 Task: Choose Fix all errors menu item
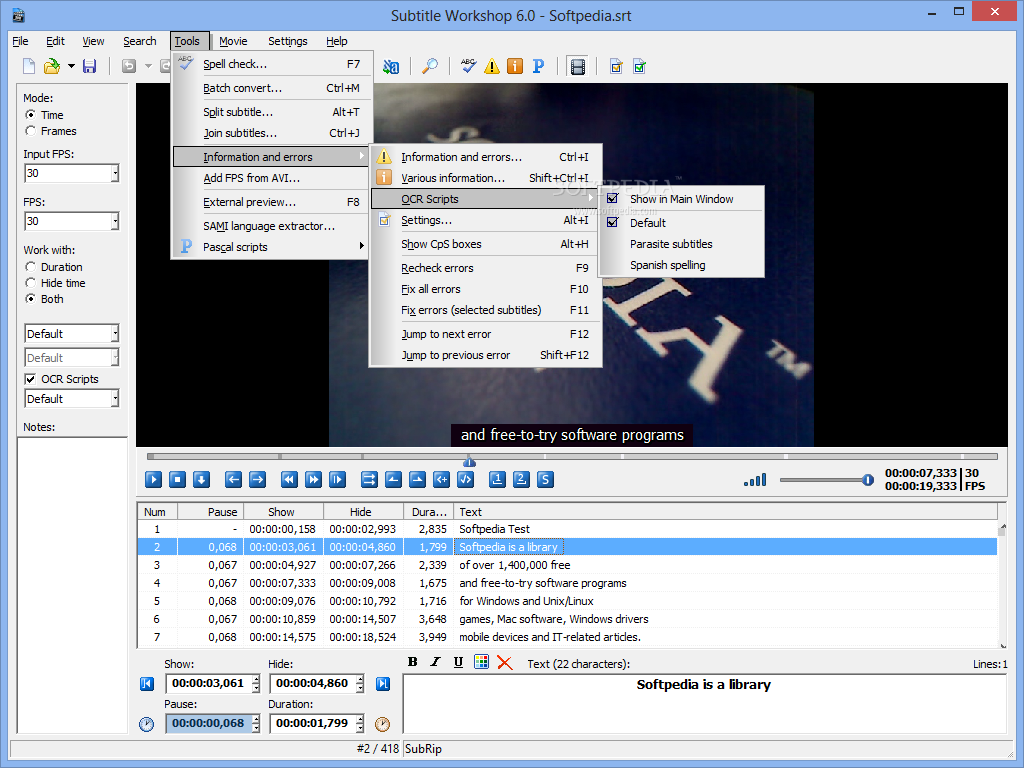point(486,289)
